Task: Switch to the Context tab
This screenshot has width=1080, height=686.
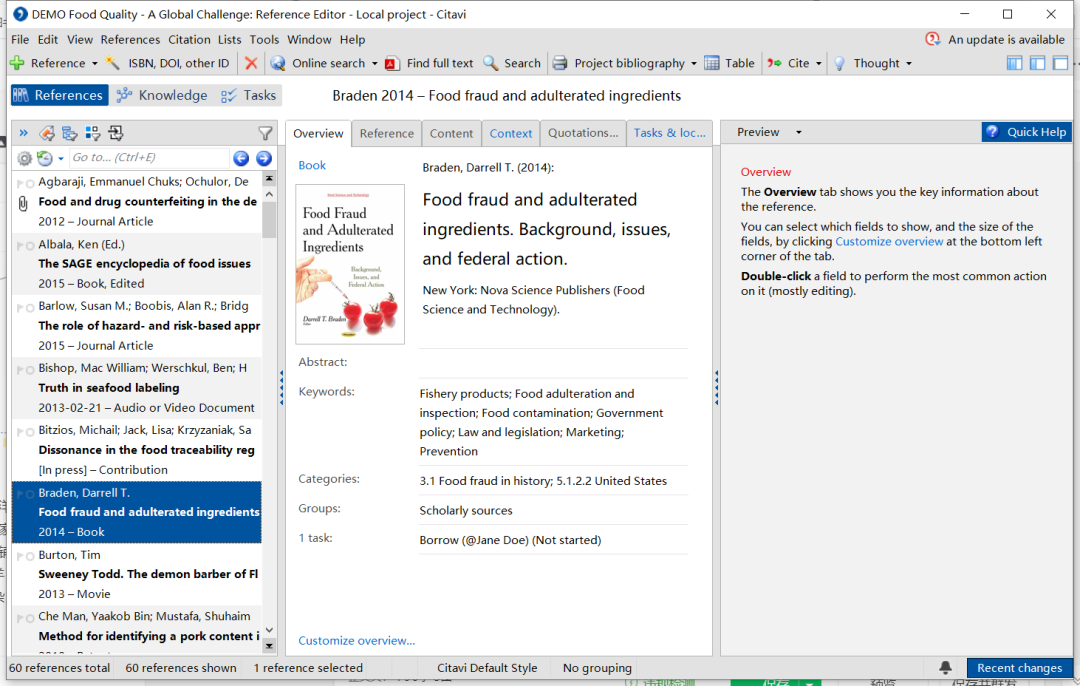Action: pyautogui.click(x=510, y=134)
